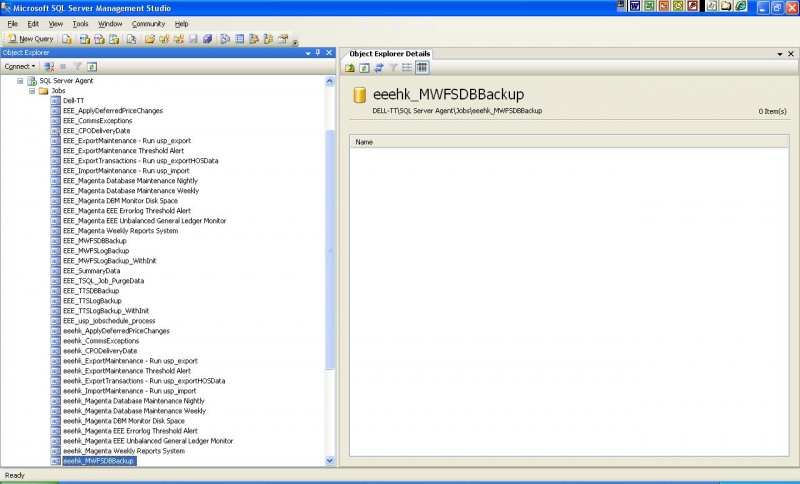Click the Object Explorer scrollbar up arrow
The image size is (800, 484).
[330, 81]
